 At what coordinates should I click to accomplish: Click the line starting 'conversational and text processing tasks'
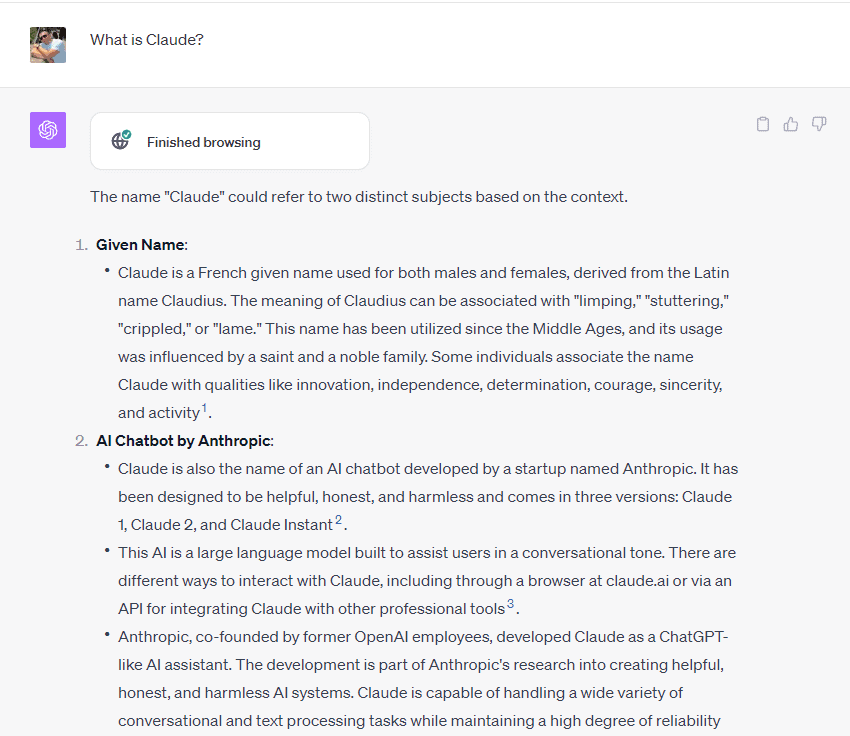[x=420, y=721]
